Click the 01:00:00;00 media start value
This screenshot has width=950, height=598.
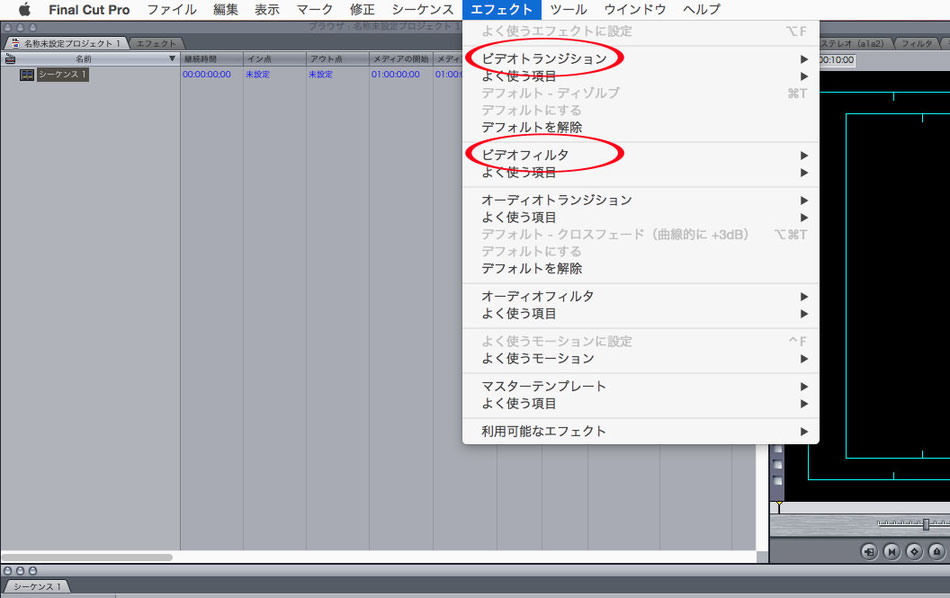click(396, 75)
